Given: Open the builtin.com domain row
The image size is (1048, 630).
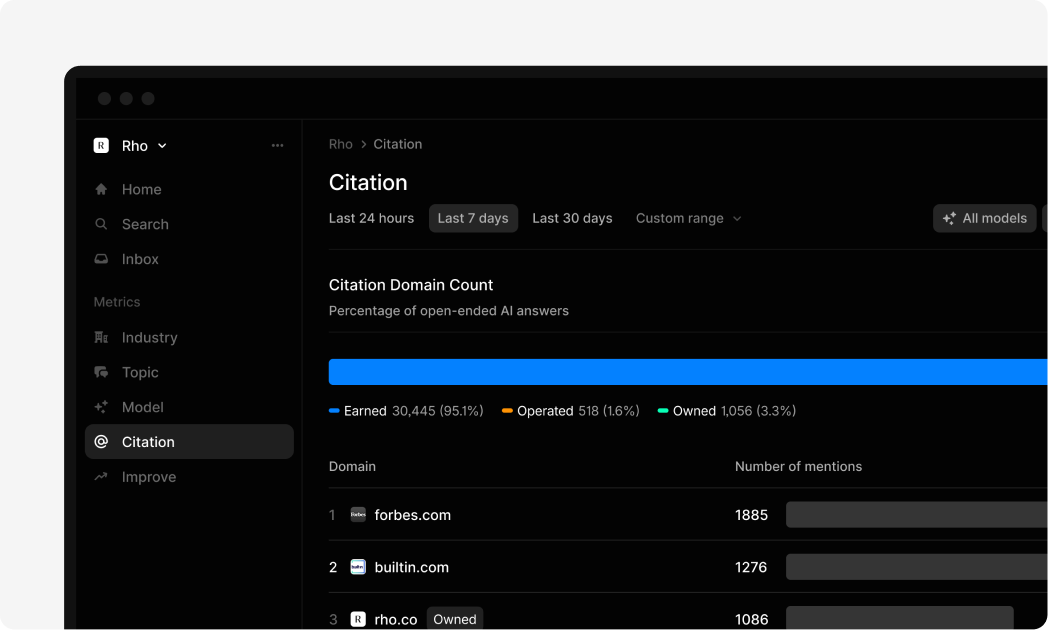Looking at the screenshot, I should coord(688,567).
